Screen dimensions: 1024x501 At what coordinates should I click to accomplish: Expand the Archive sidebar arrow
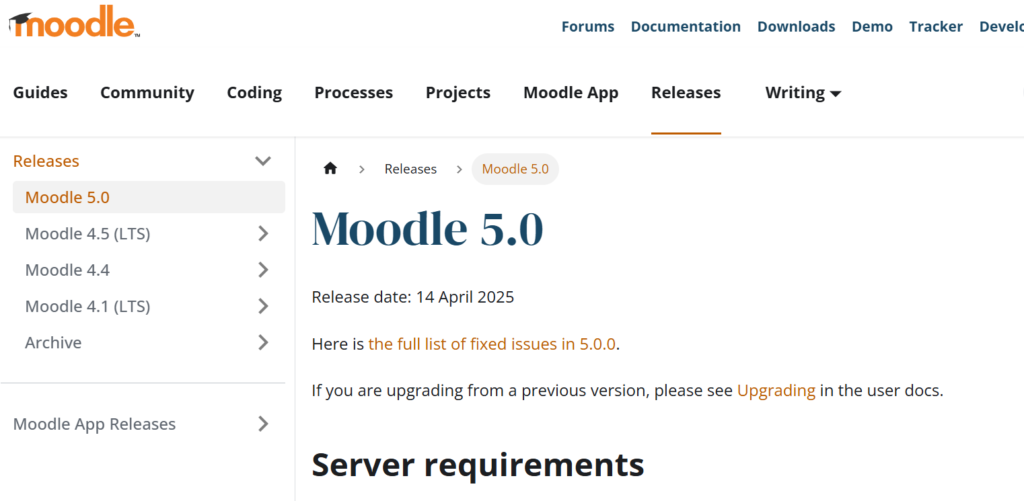point(263,342)
